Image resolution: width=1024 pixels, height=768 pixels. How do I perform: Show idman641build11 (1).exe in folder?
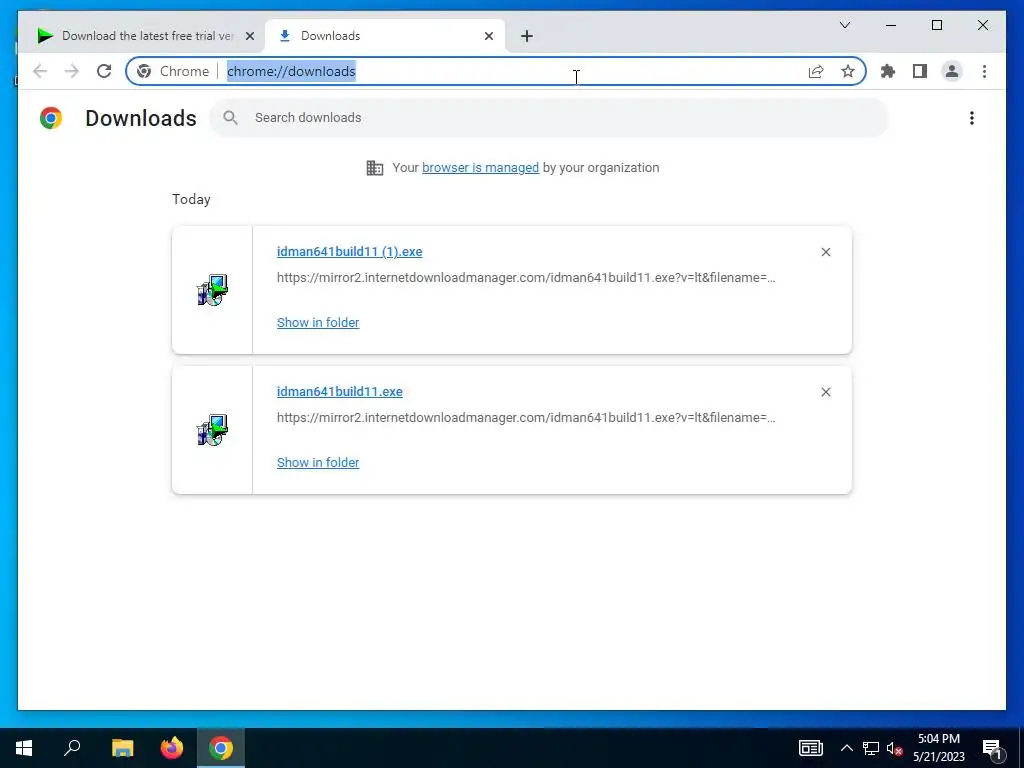[x=318, y=323]
